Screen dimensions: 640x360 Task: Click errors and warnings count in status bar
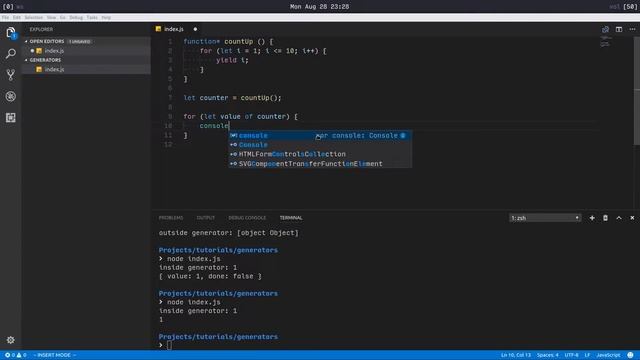point(16,355)
